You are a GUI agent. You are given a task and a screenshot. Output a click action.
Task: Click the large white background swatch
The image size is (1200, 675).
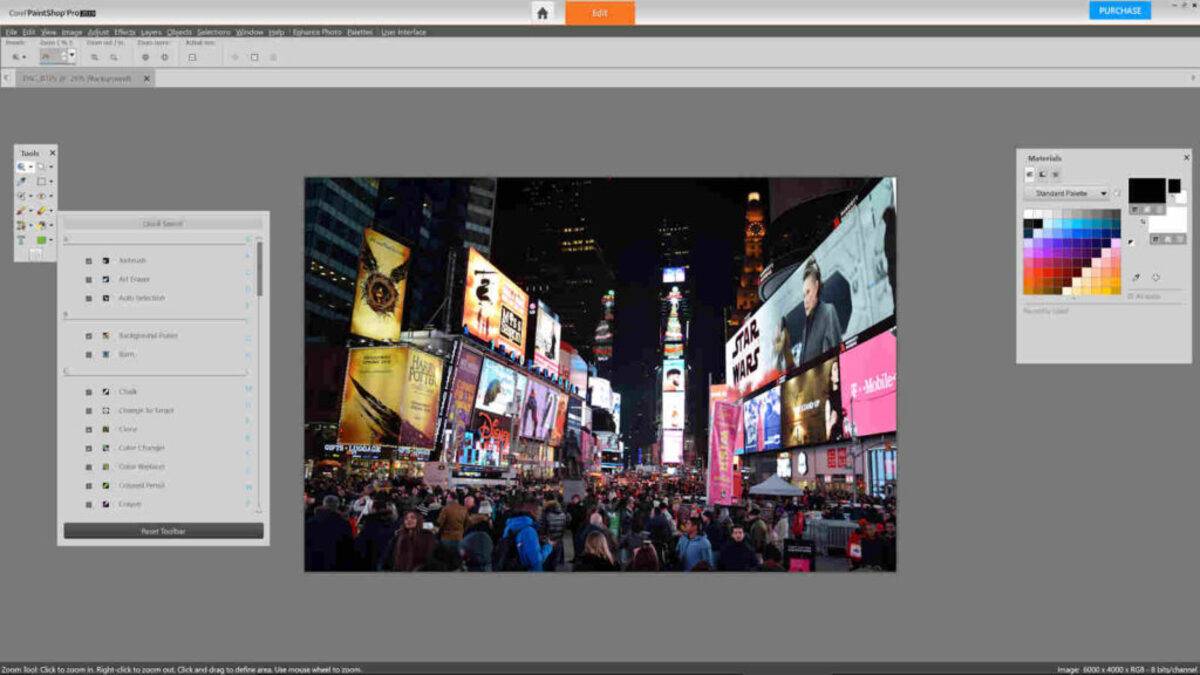(1168, 219)
